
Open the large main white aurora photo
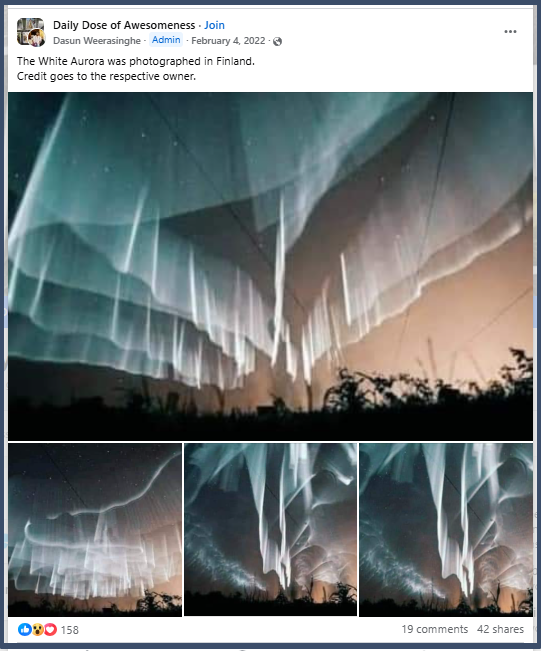(x=270, y=267)
